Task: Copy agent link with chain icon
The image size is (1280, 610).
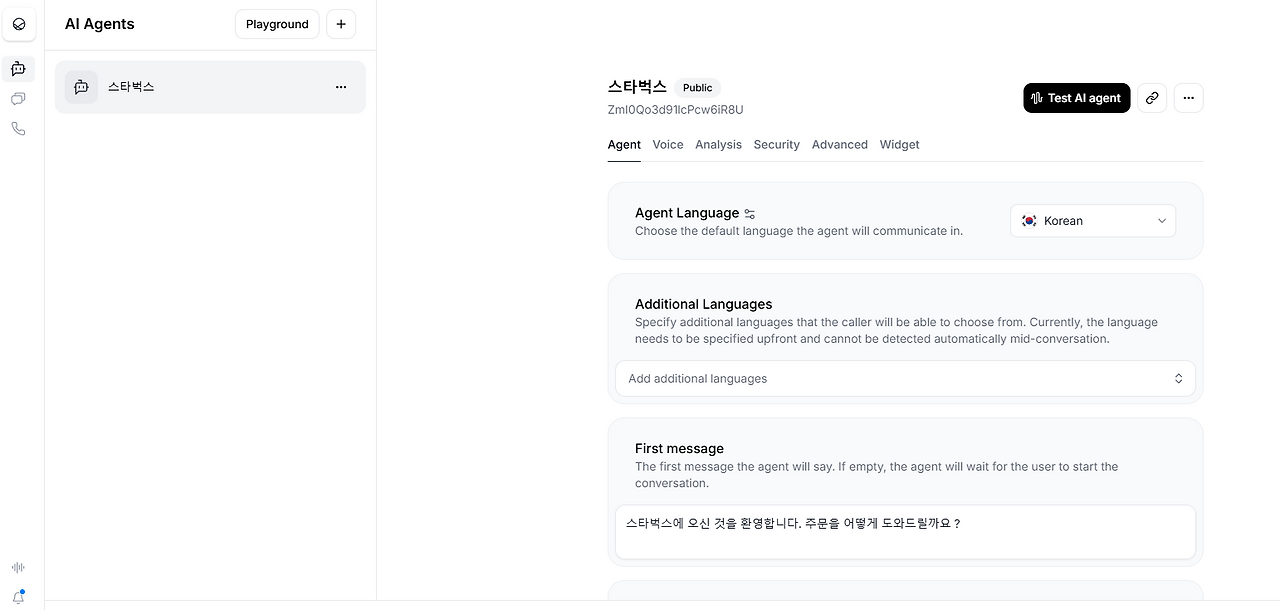Action: pyautogui.click(x=1152, y=98)
